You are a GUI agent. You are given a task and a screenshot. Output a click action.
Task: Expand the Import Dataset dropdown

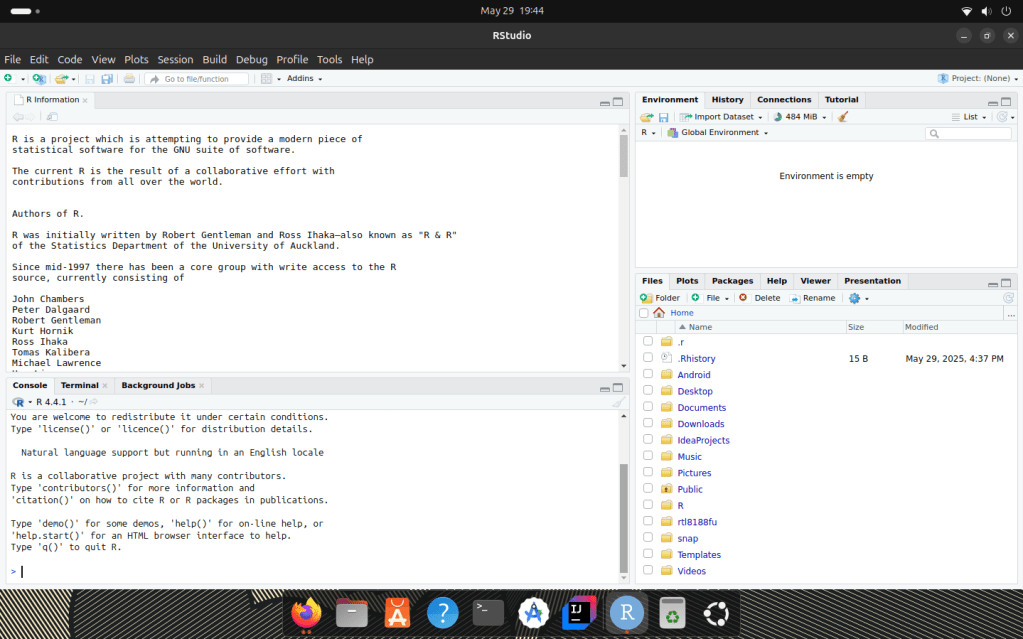722,117
